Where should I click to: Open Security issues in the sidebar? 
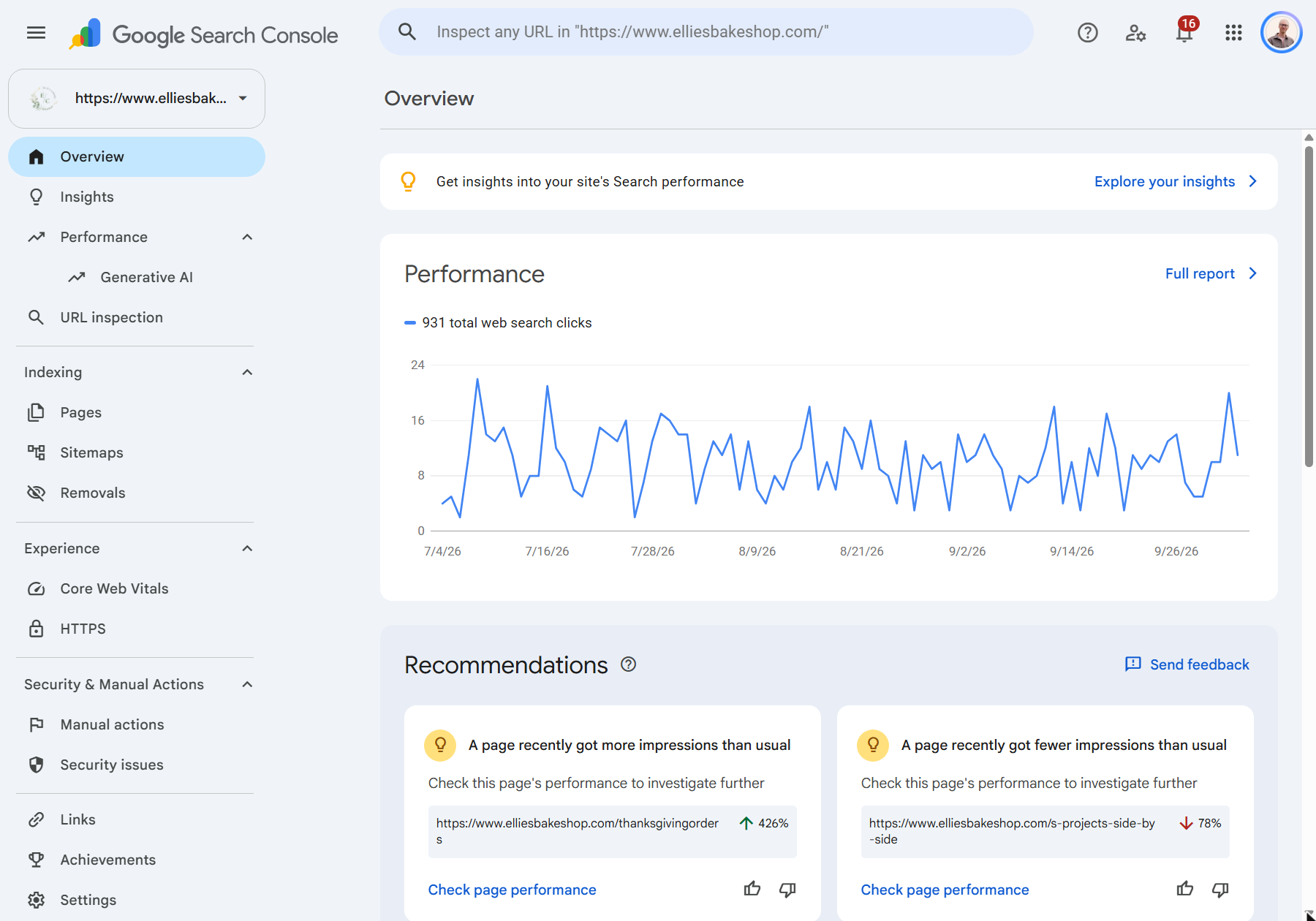(x=137, y=765)
